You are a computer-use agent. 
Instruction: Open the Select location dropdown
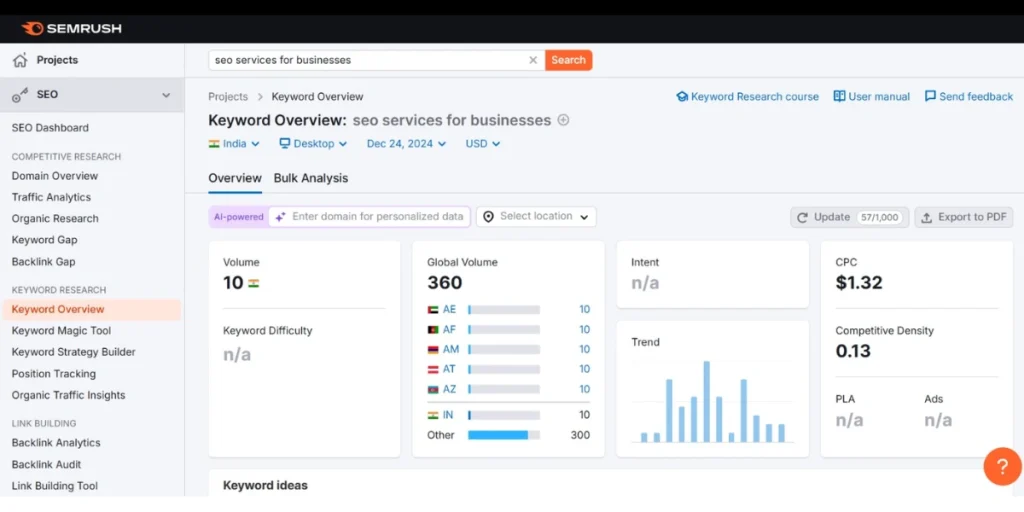536,217
